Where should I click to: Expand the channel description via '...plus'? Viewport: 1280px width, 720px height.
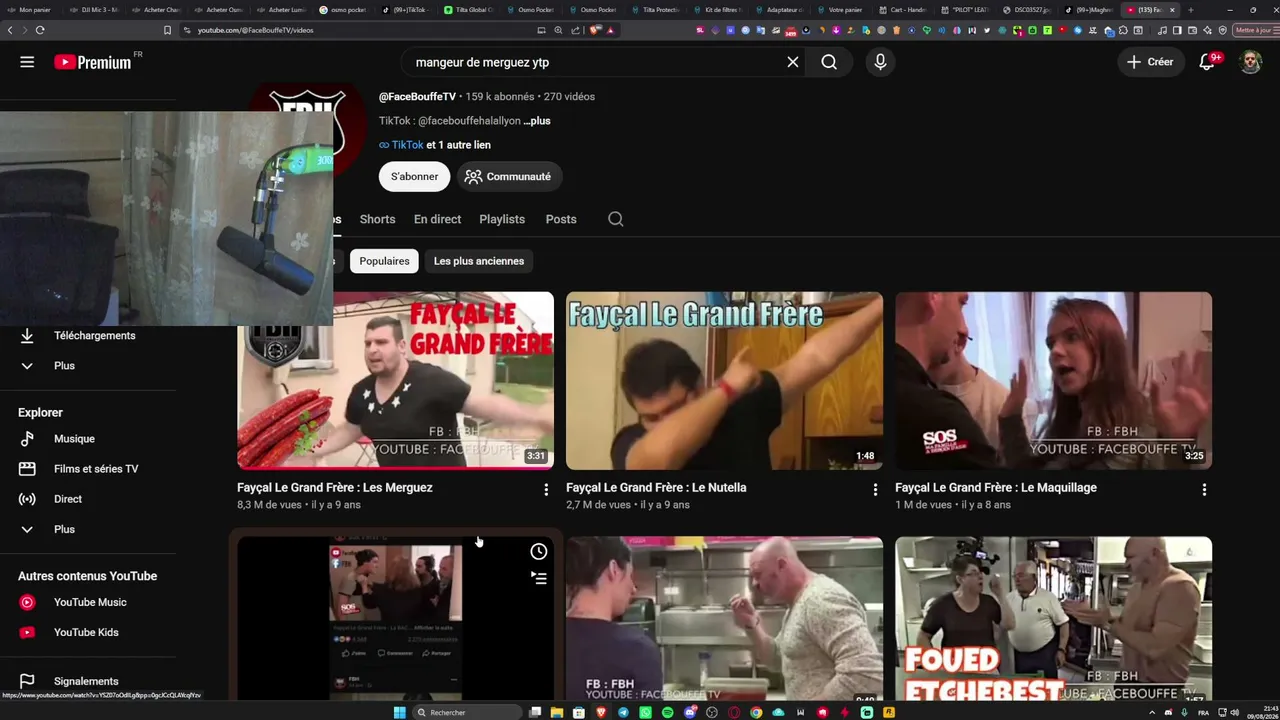pyautogui.click(x=537, y=121)
